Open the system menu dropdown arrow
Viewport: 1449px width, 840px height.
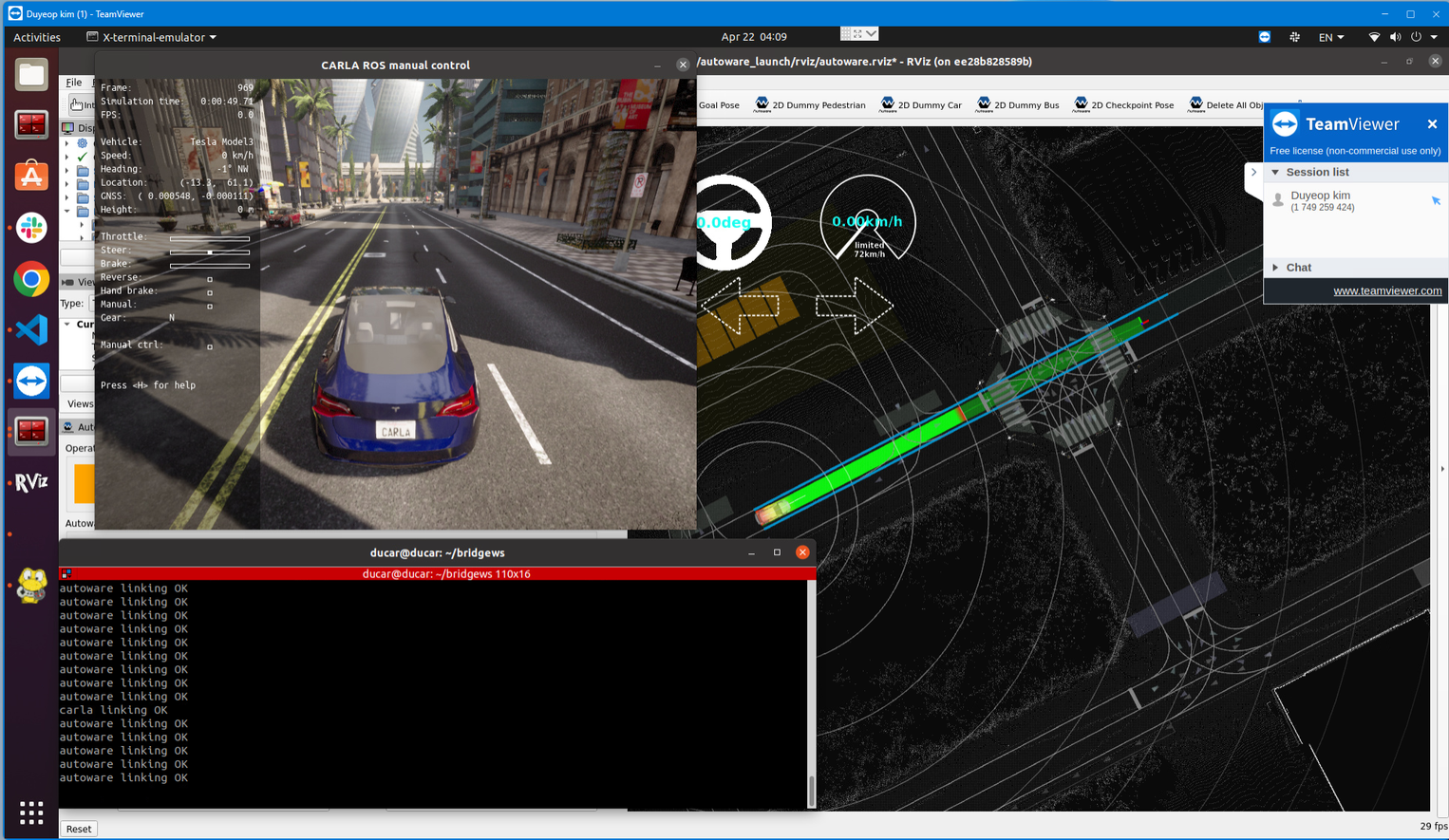coord(1434,37)
